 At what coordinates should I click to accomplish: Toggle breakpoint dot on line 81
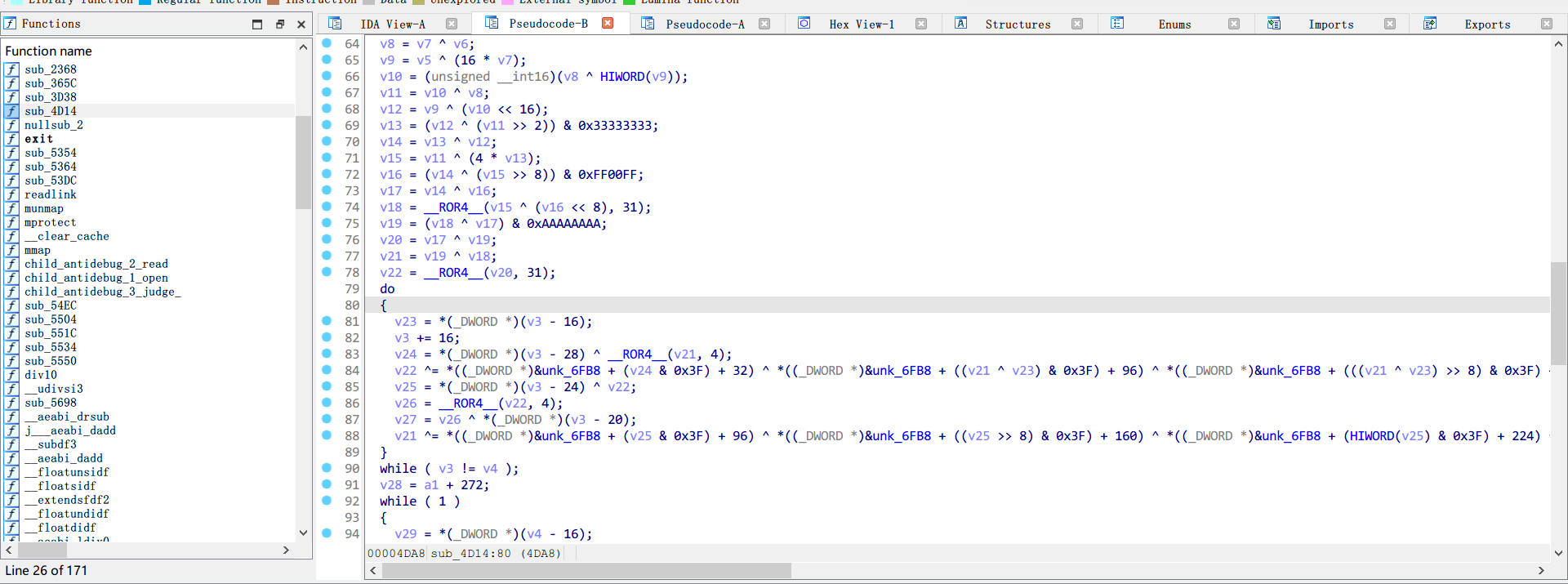pyautogui.click(x=327, y=321)
